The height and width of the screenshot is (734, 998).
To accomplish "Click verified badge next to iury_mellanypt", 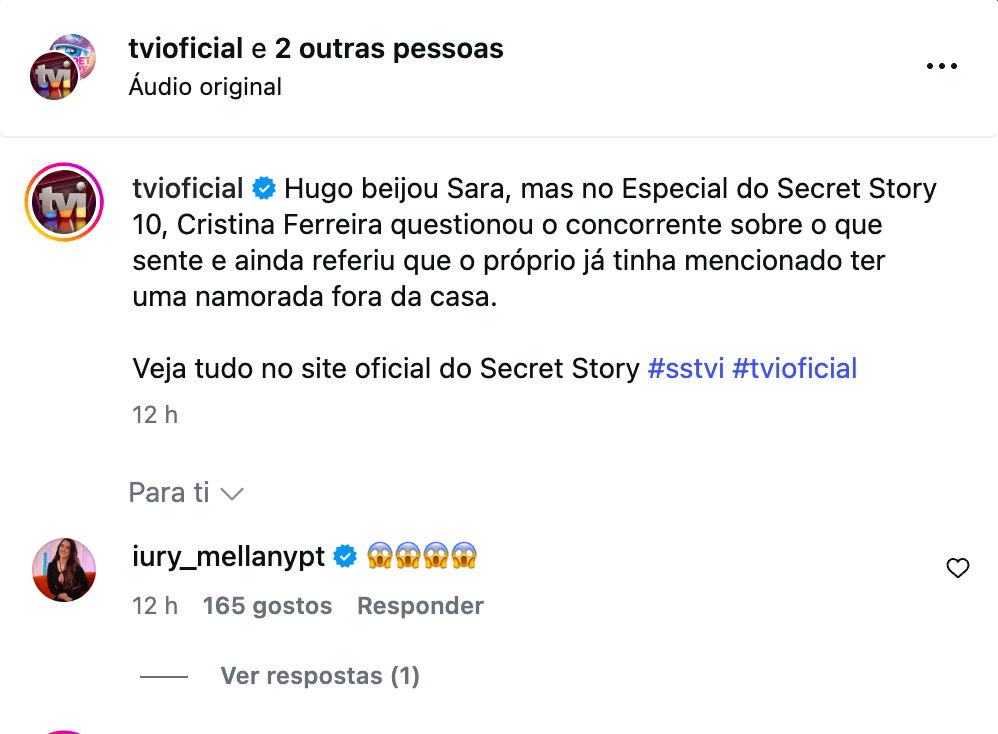I will 345,556.
